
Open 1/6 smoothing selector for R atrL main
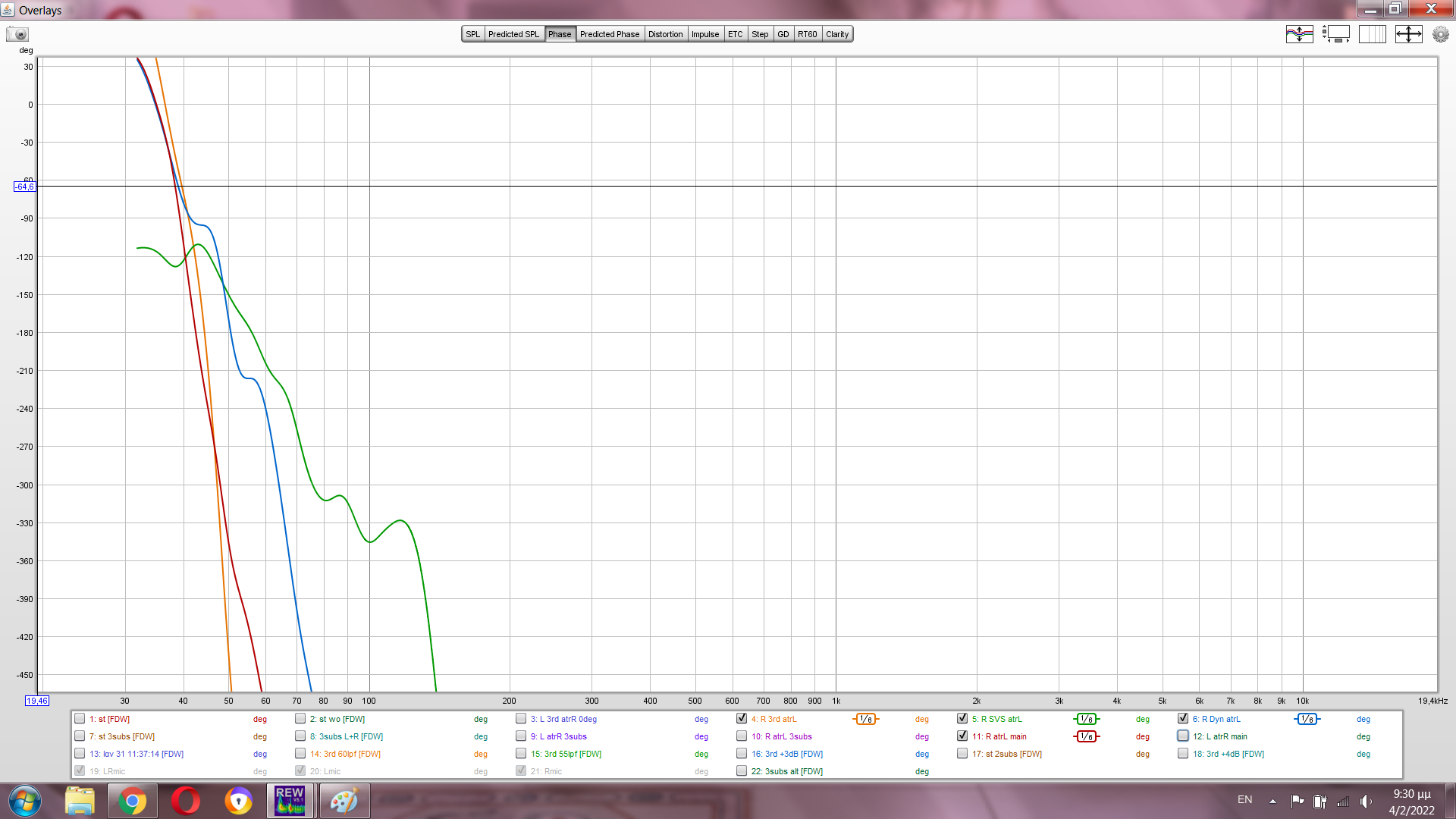coord(1086,736)
